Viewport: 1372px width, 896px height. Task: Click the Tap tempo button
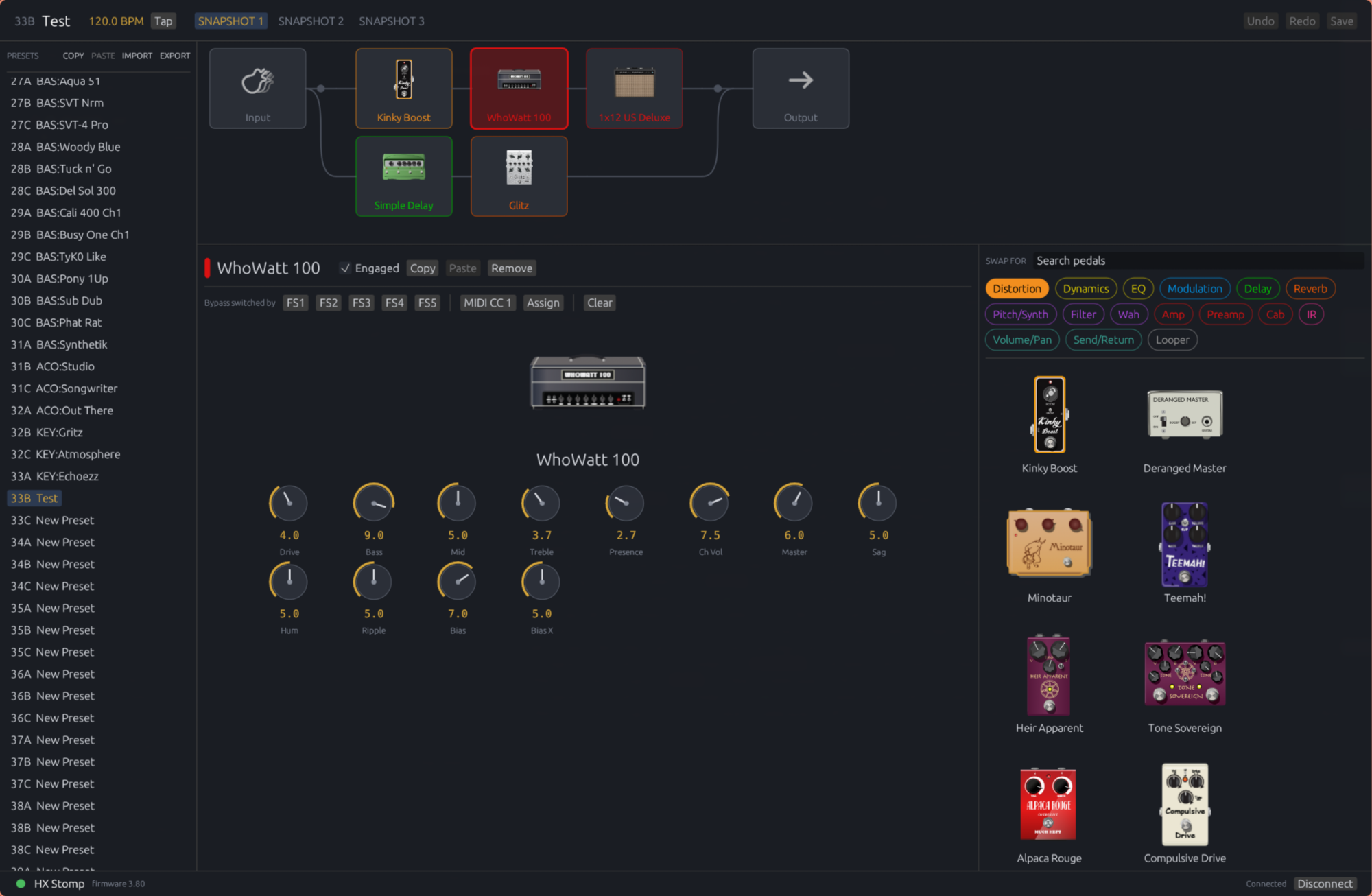click(163, 21)
